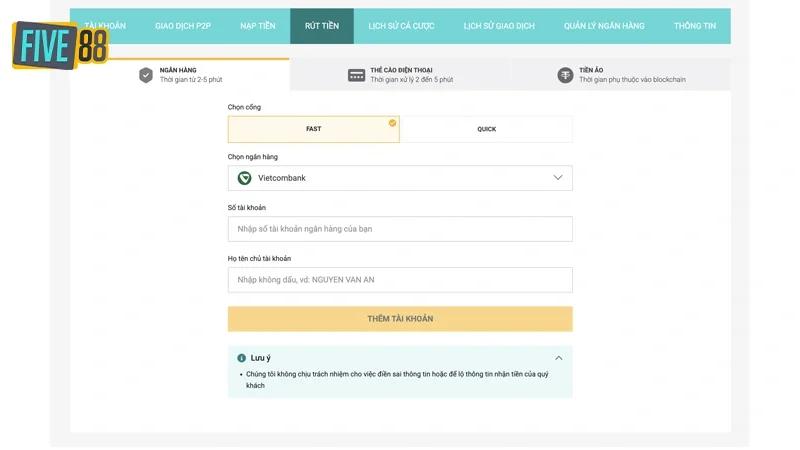Choose the Tiền ảo withdrawal method
The width and height of the screenshot is (800, 450).
pos(620,75)
